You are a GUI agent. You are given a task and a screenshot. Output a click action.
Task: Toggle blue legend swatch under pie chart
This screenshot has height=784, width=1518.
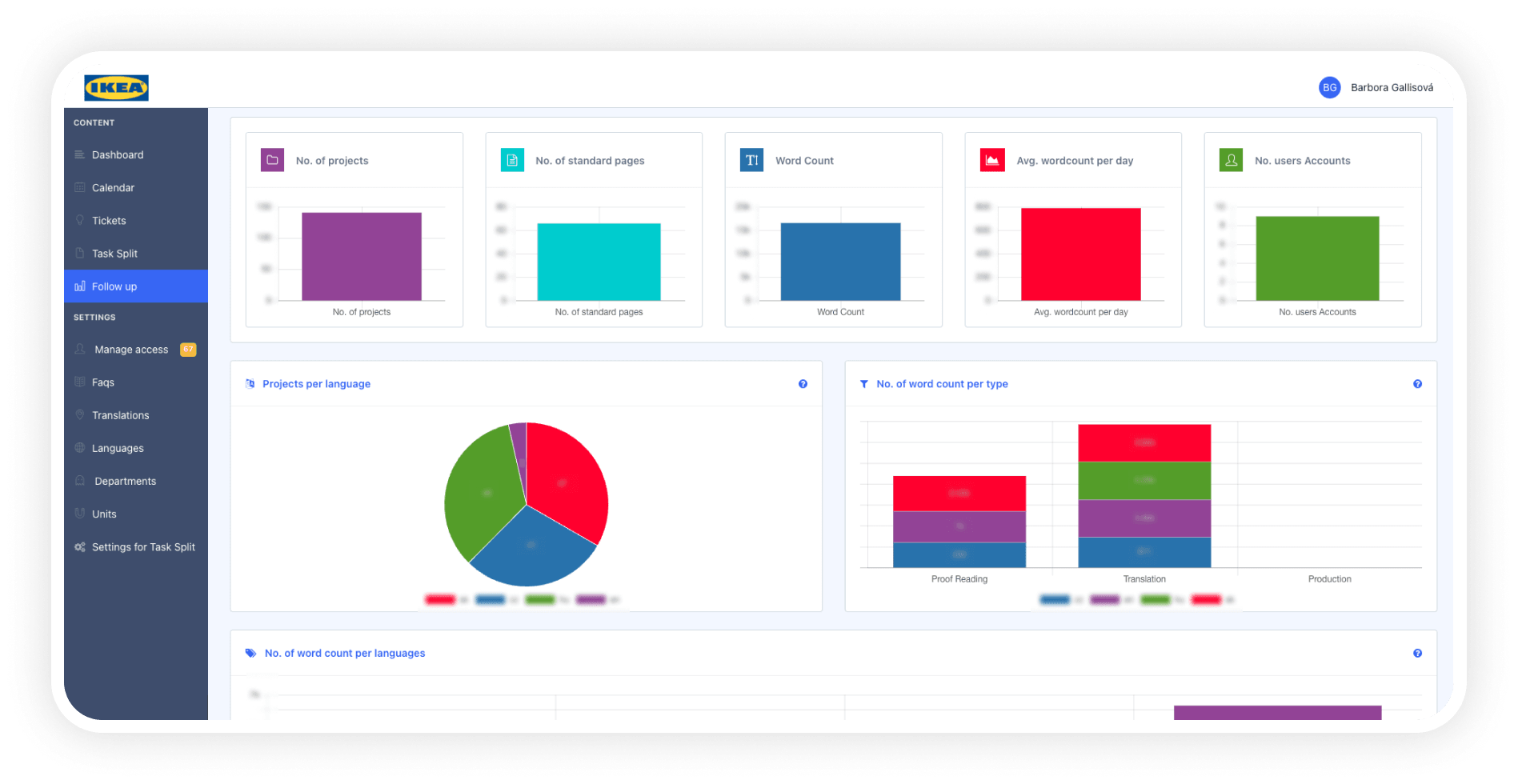tap(490, 599)
